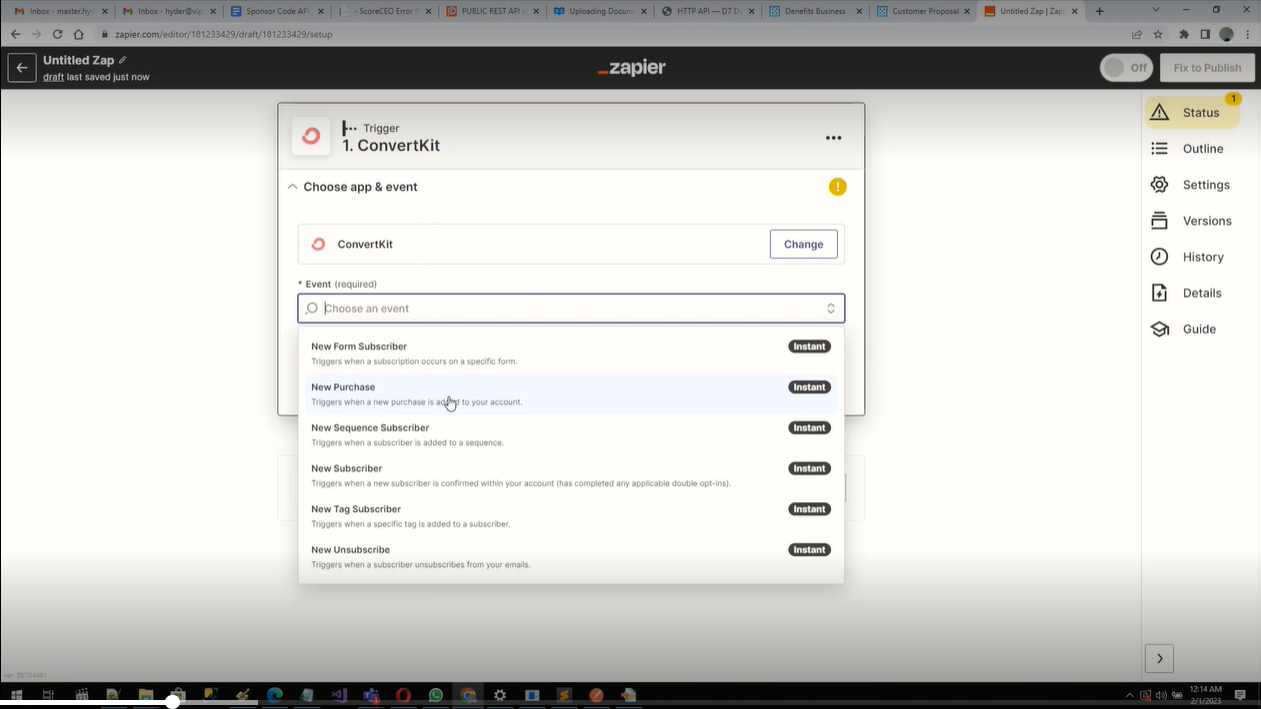Click browser back arrow
The image size is (1261, 709).
15,34
